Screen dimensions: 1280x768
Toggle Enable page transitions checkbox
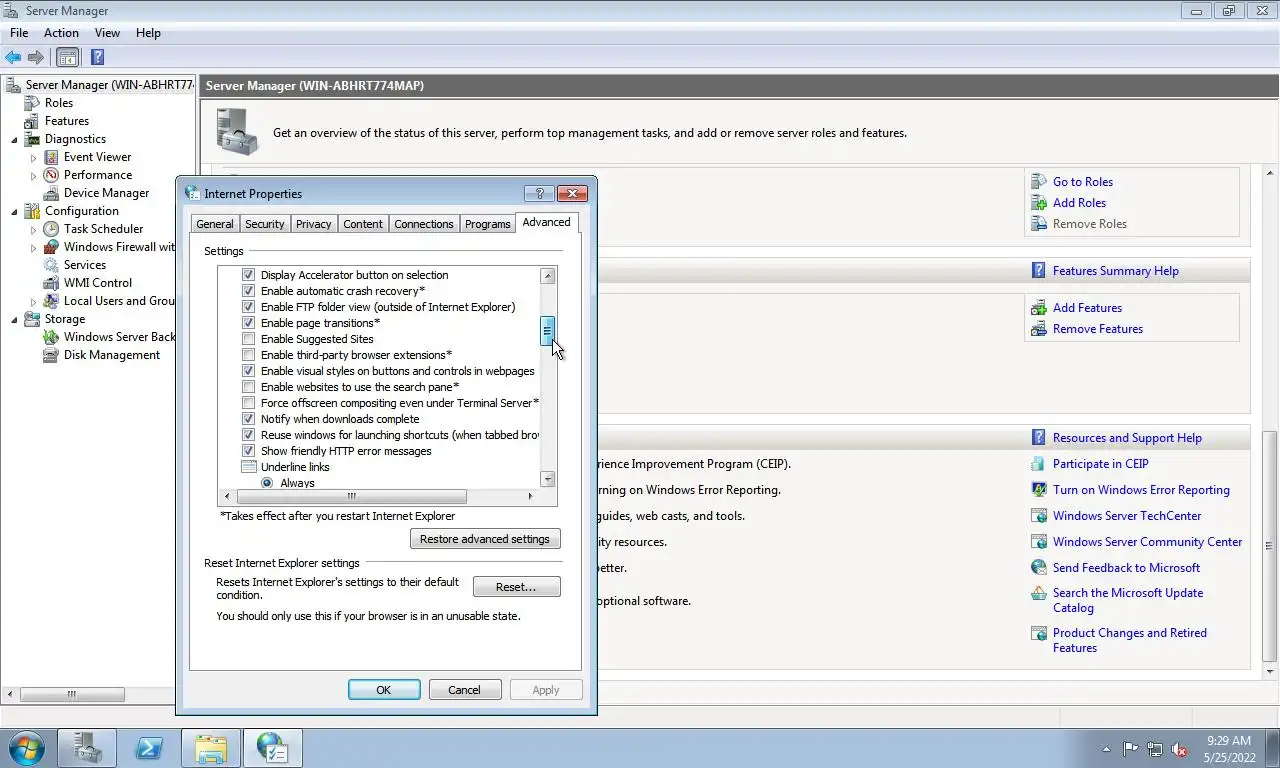point(249,323)
